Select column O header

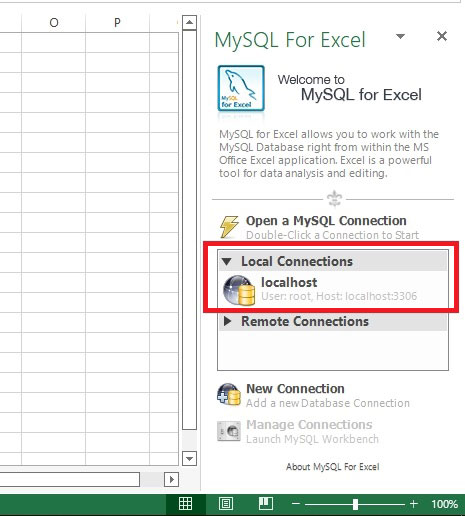(54, 23)
